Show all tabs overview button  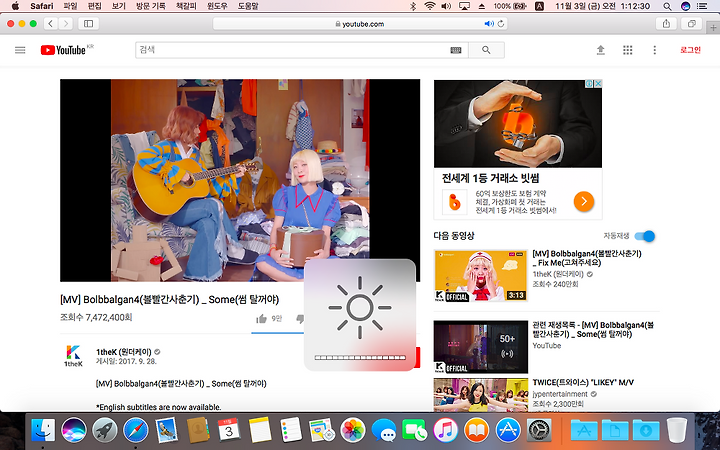click(x=692, y=23)
